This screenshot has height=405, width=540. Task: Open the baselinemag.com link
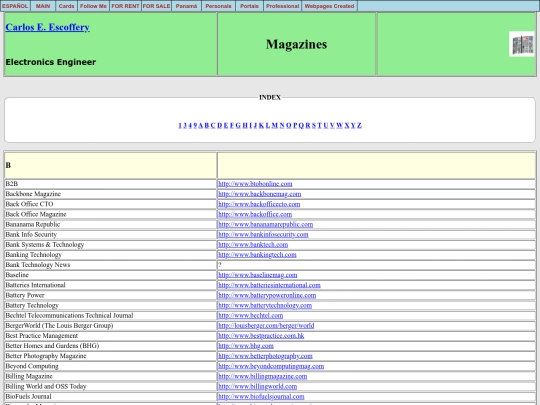point(258,275)
